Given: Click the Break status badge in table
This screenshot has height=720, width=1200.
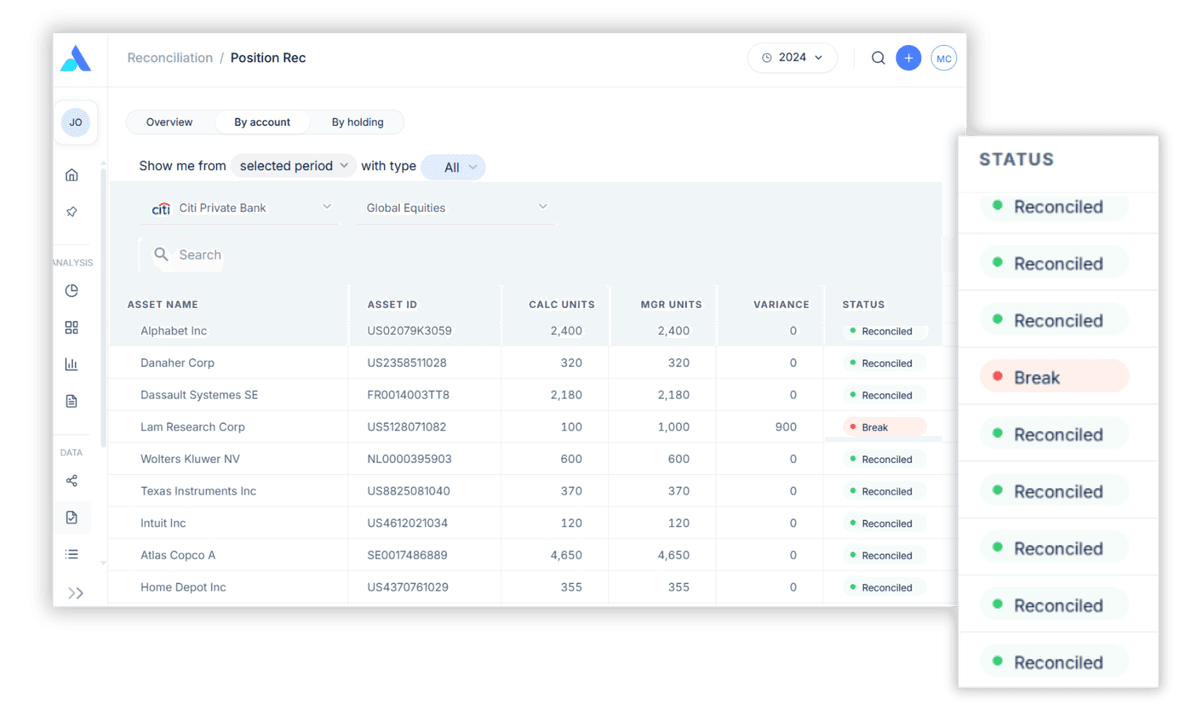Looking at the screenshot, I should point(884,427).
